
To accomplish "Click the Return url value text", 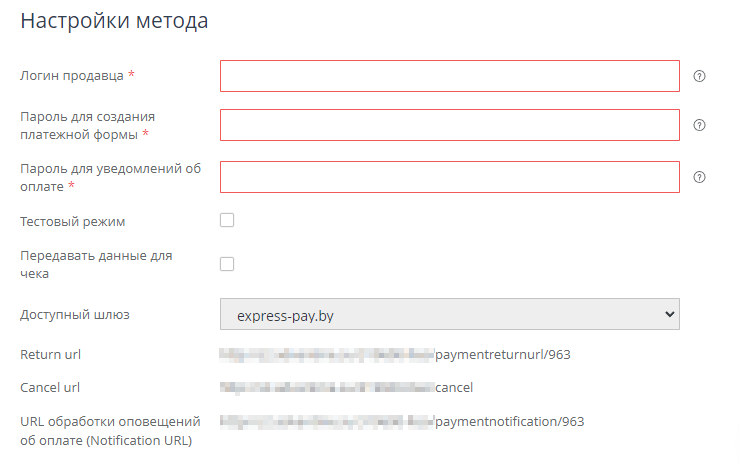I will [x=400, y=354].
